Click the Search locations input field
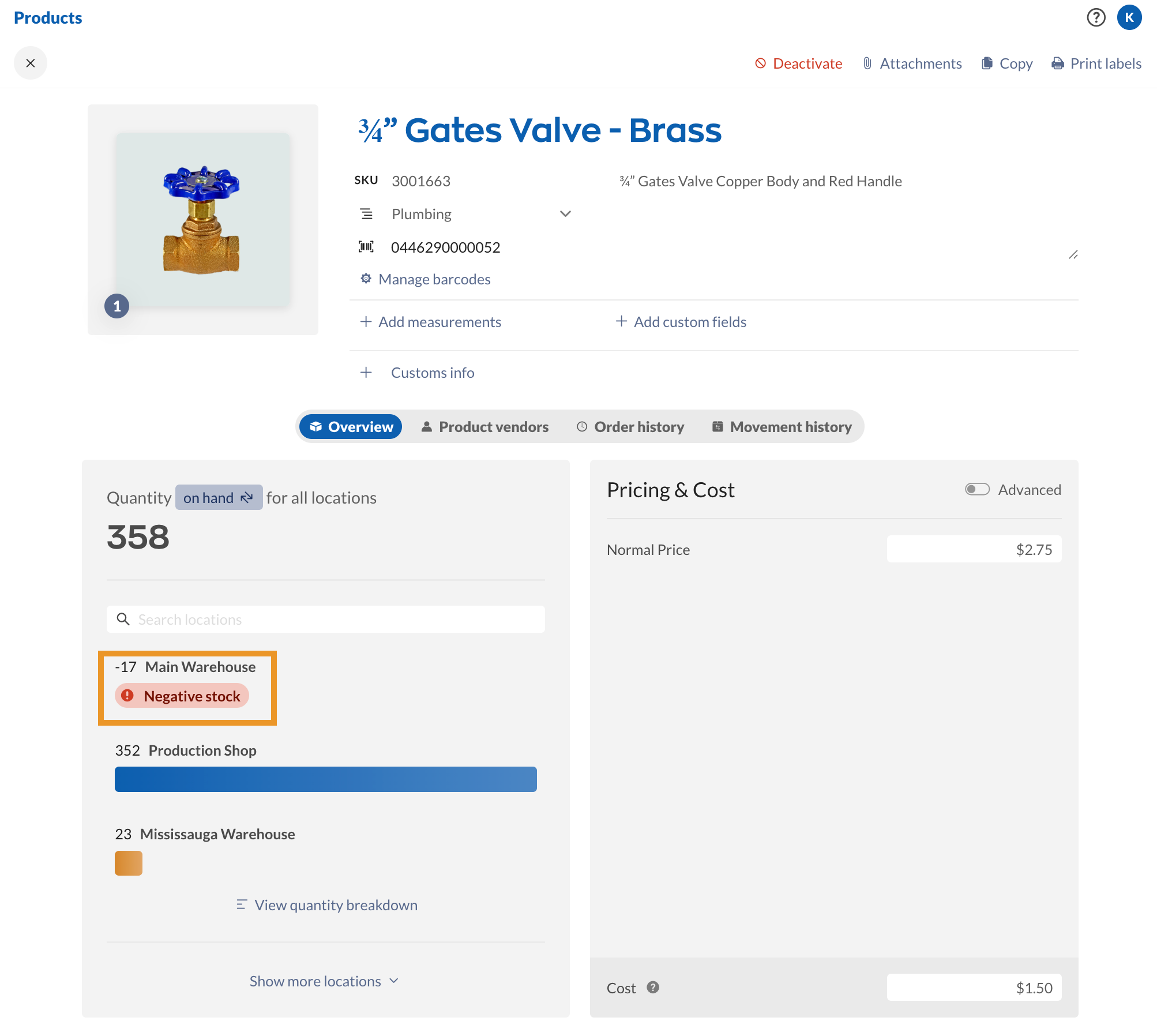 (326, 620)
